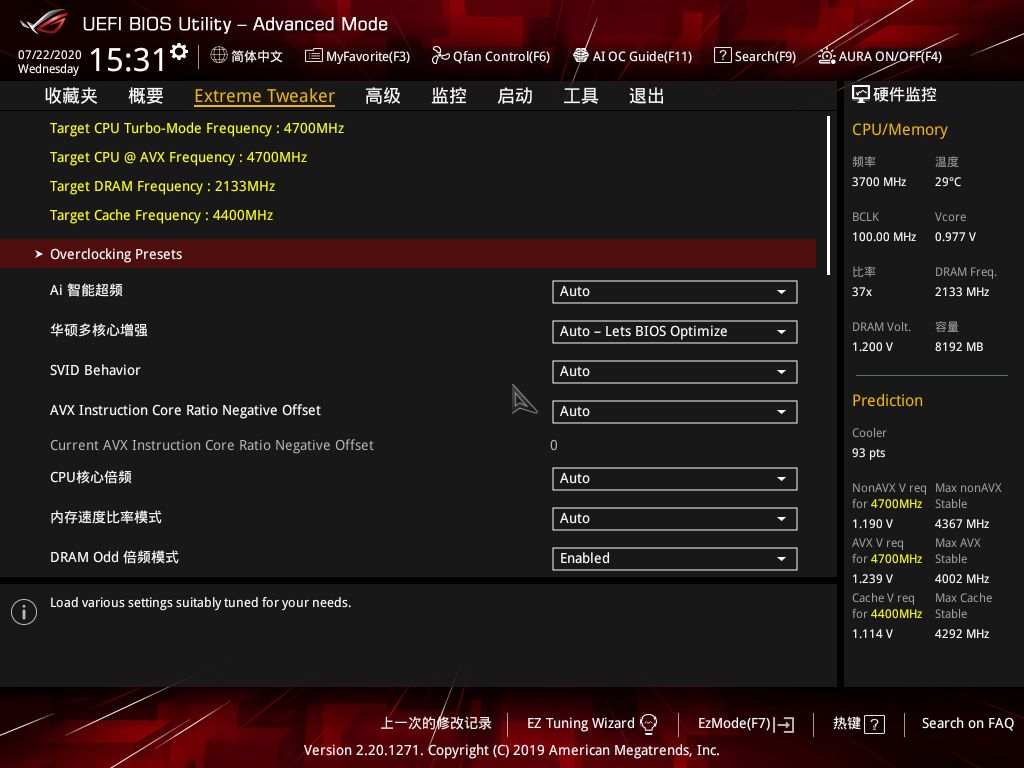The height and width of the screenshot is (768, 1024).
Task: Open Qfan Control(F6) fan icon
Action: tap(440, 56)
